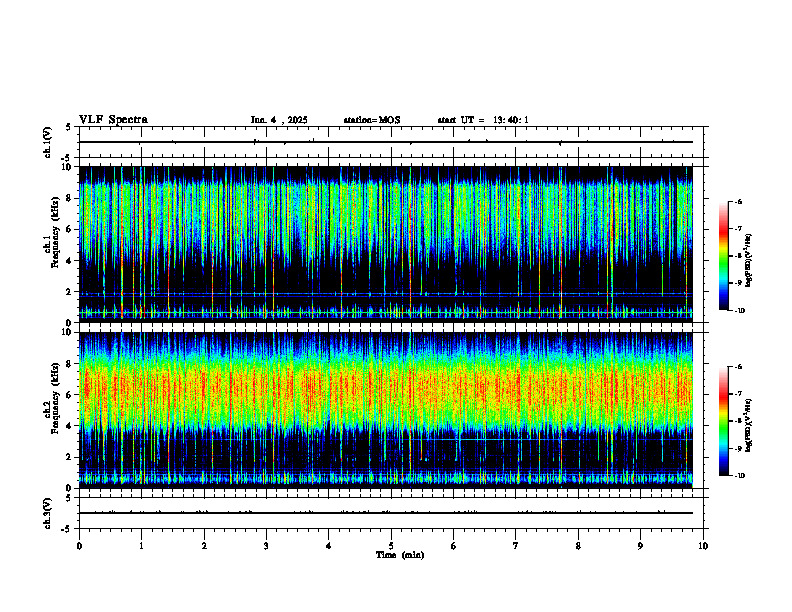Click time axis tick label "5"
This screenshot has width=792, height=612.
coord(391,546)
